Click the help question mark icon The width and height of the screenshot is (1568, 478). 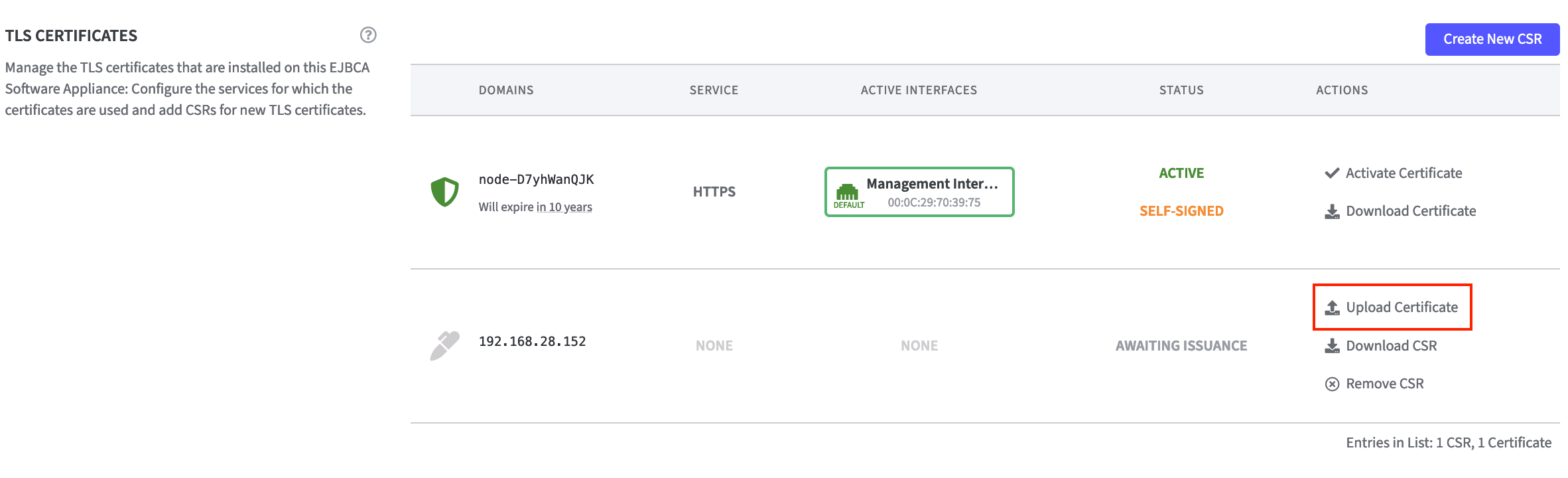point(368,35)
